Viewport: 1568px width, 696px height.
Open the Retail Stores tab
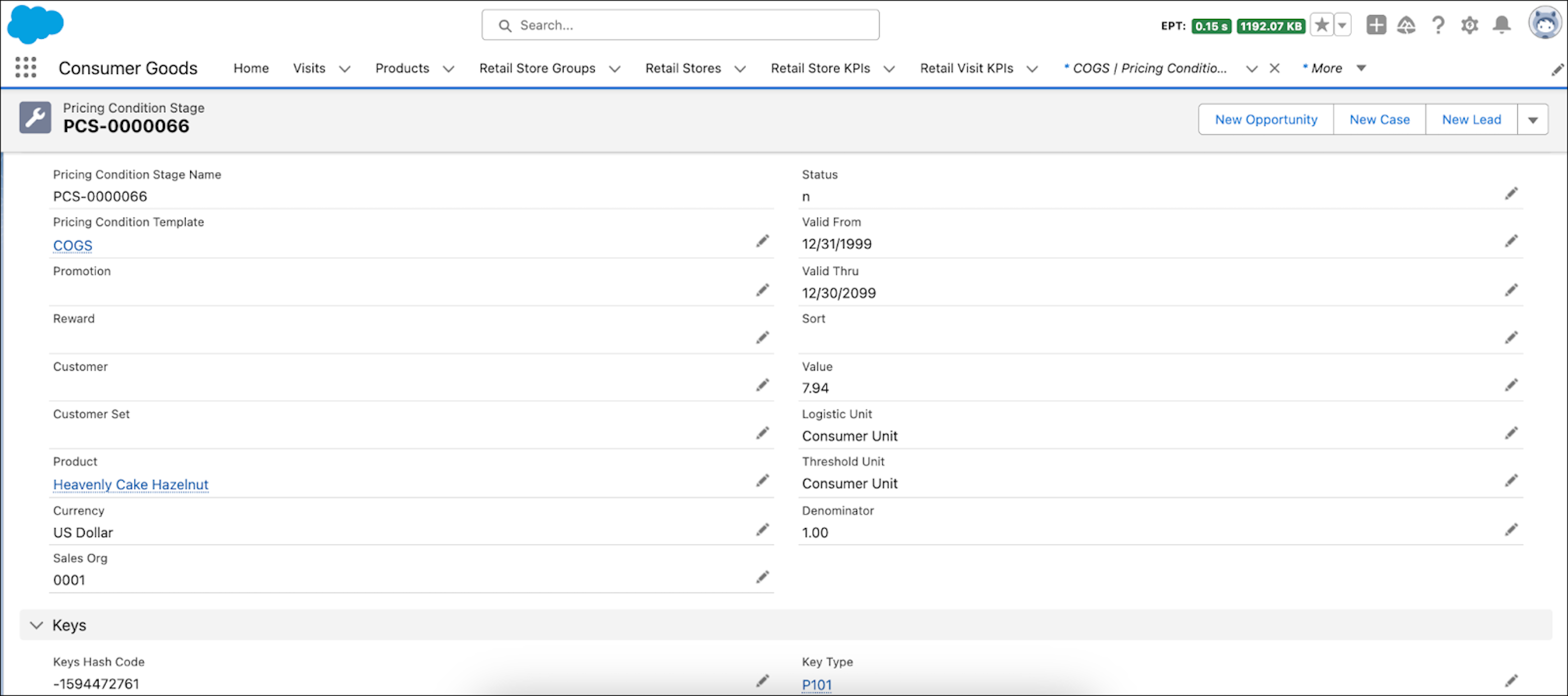coord(683,68)
